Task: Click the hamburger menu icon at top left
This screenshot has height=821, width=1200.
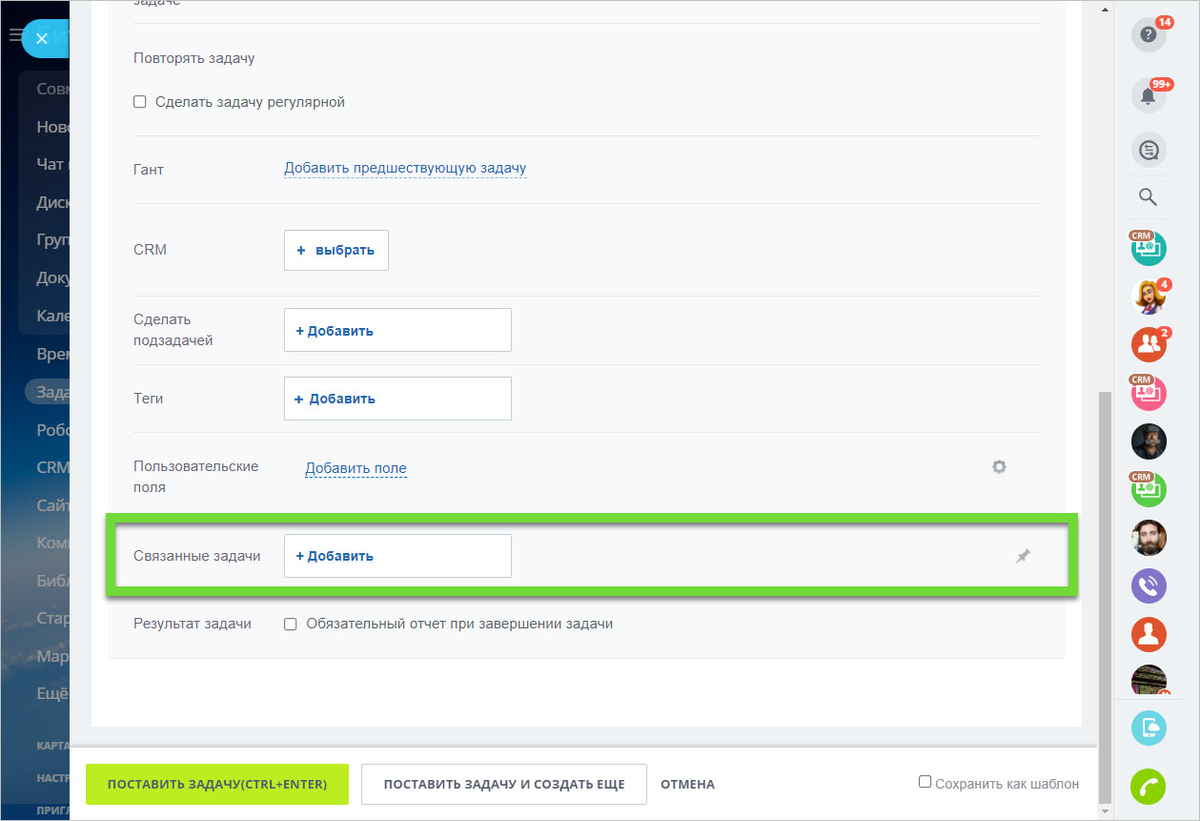Action: 15,36
